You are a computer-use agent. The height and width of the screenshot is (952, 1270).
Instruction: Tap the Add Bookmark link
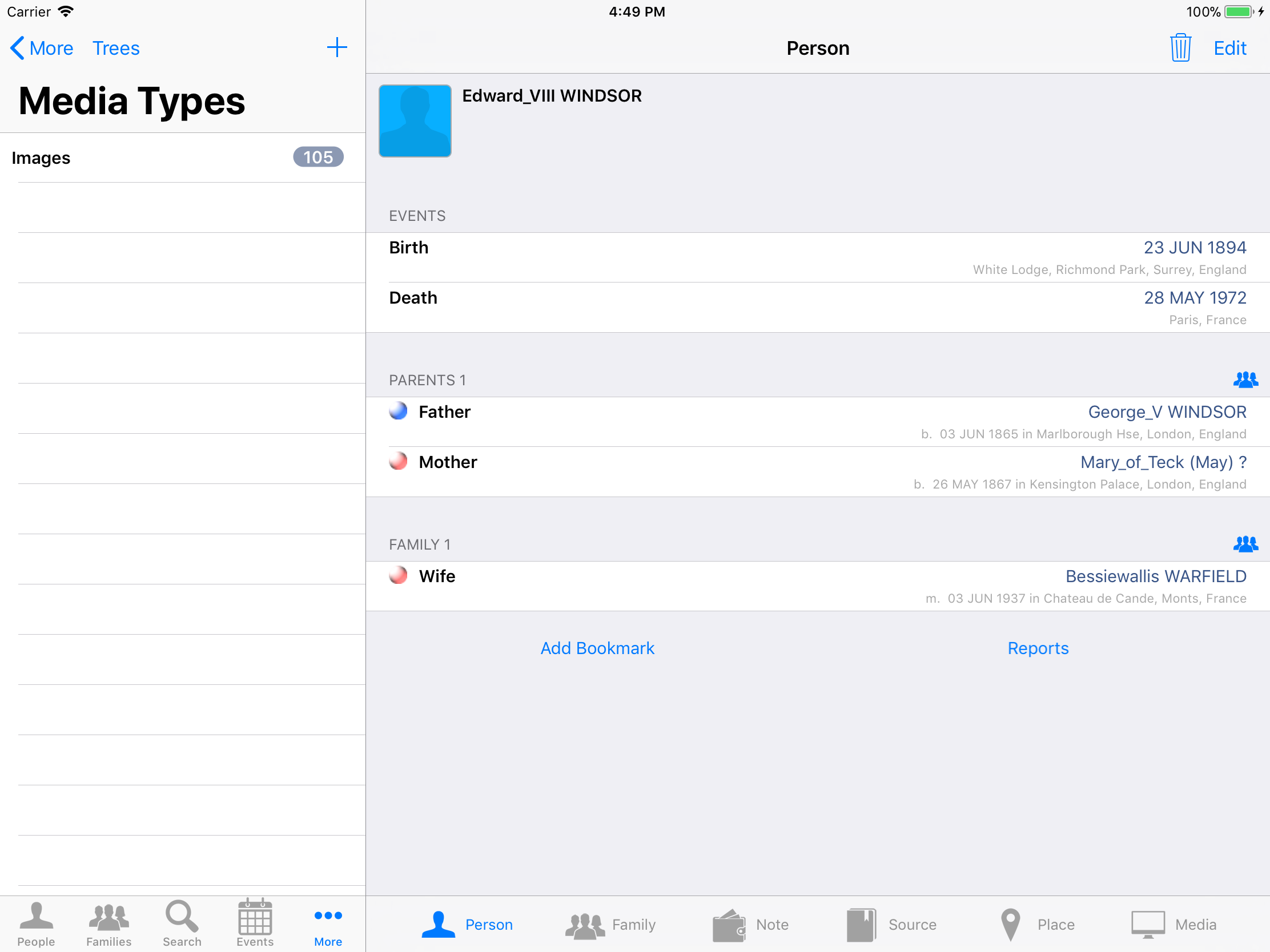[597, 648]
